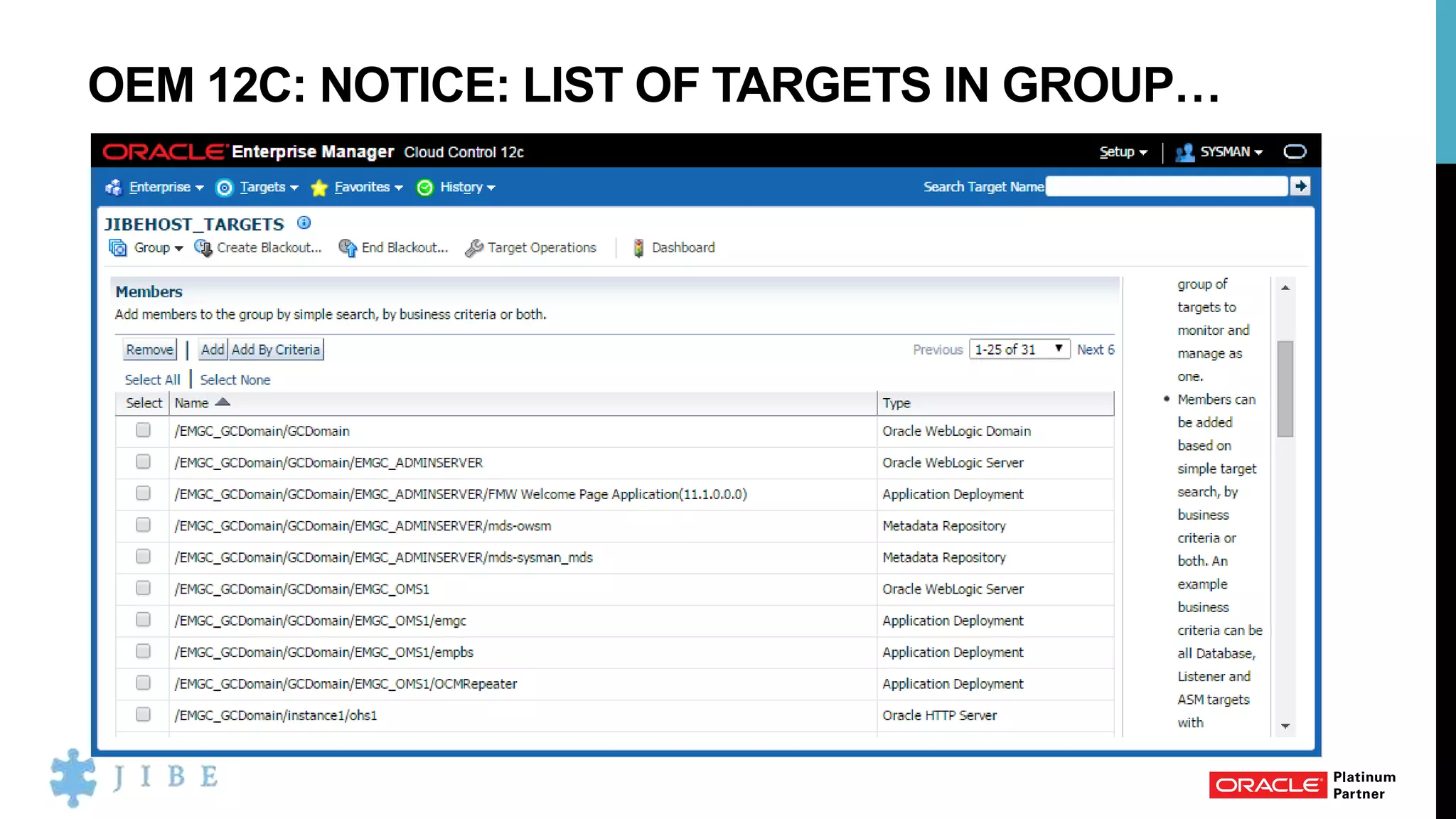Click the Add By Criteria button
This screenshot has width=1456, height=819.
pos(276,349)
